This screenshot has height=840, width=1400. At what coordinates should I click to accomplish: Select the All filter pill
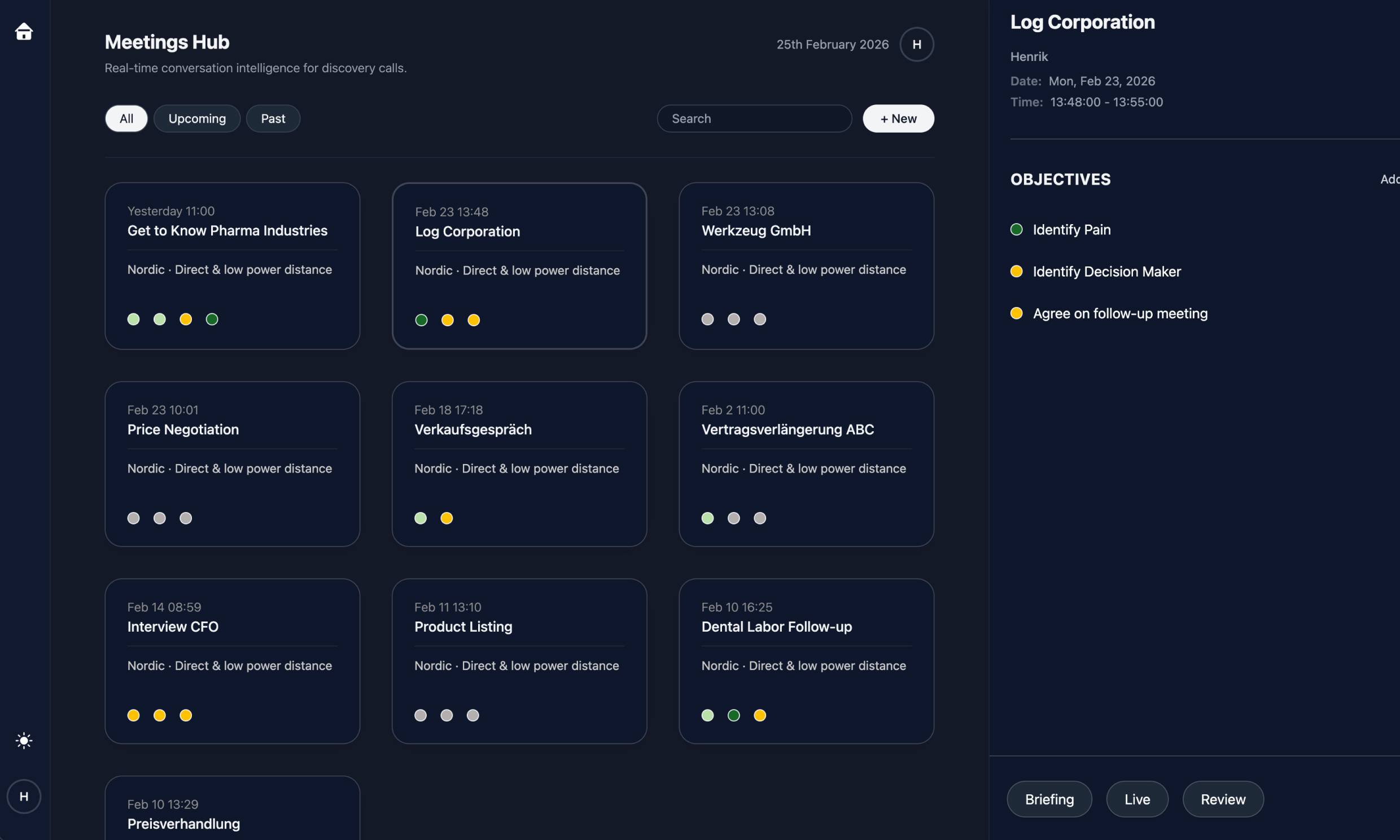[x=126, y=119]
